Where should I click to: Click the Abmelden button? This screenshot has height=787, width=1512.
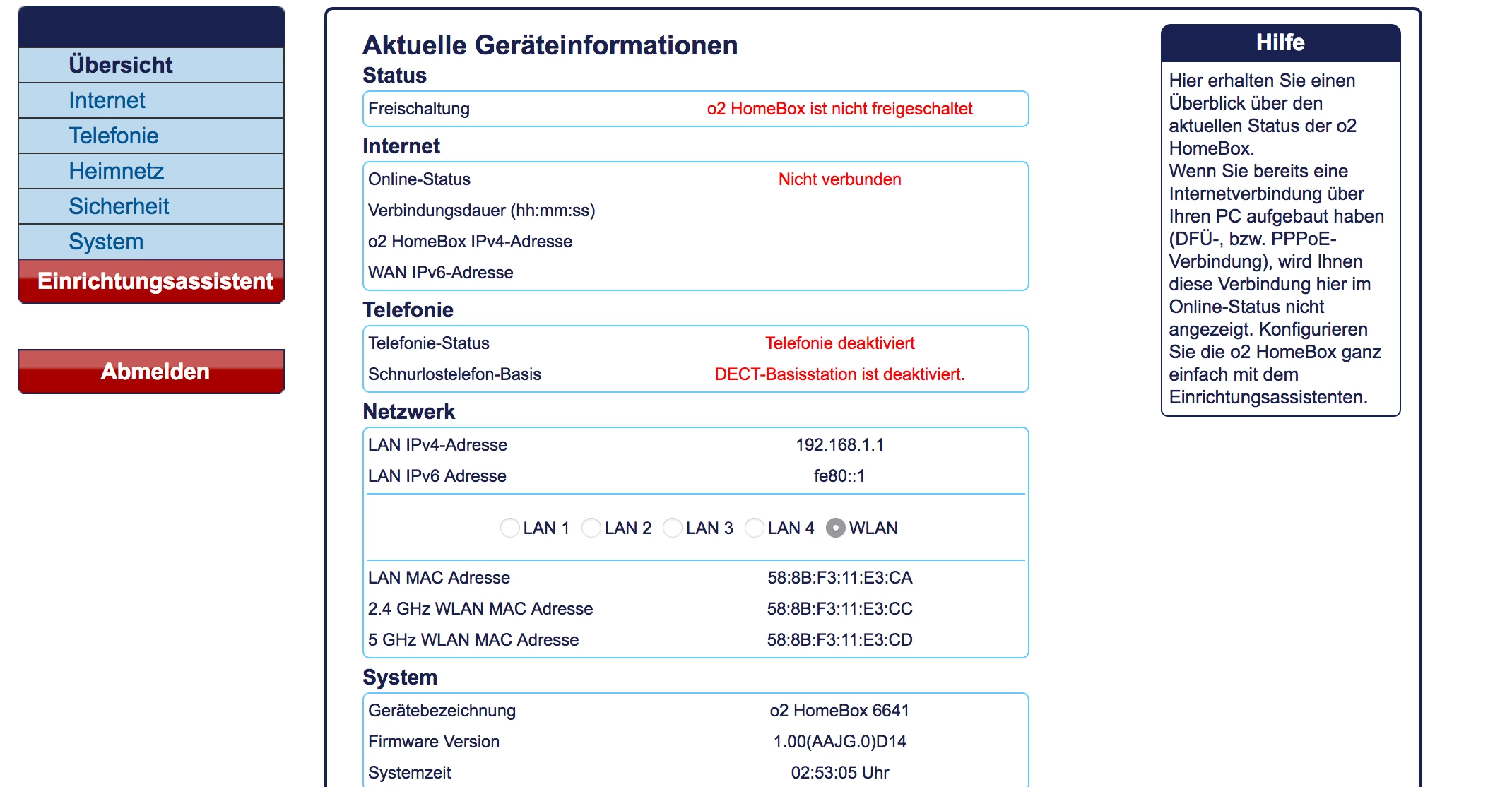point(155,372)
